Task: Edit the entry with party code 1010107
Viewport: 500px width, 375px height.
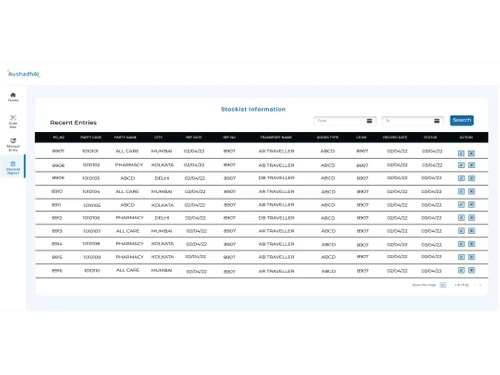Action: [x=461, y=231]
